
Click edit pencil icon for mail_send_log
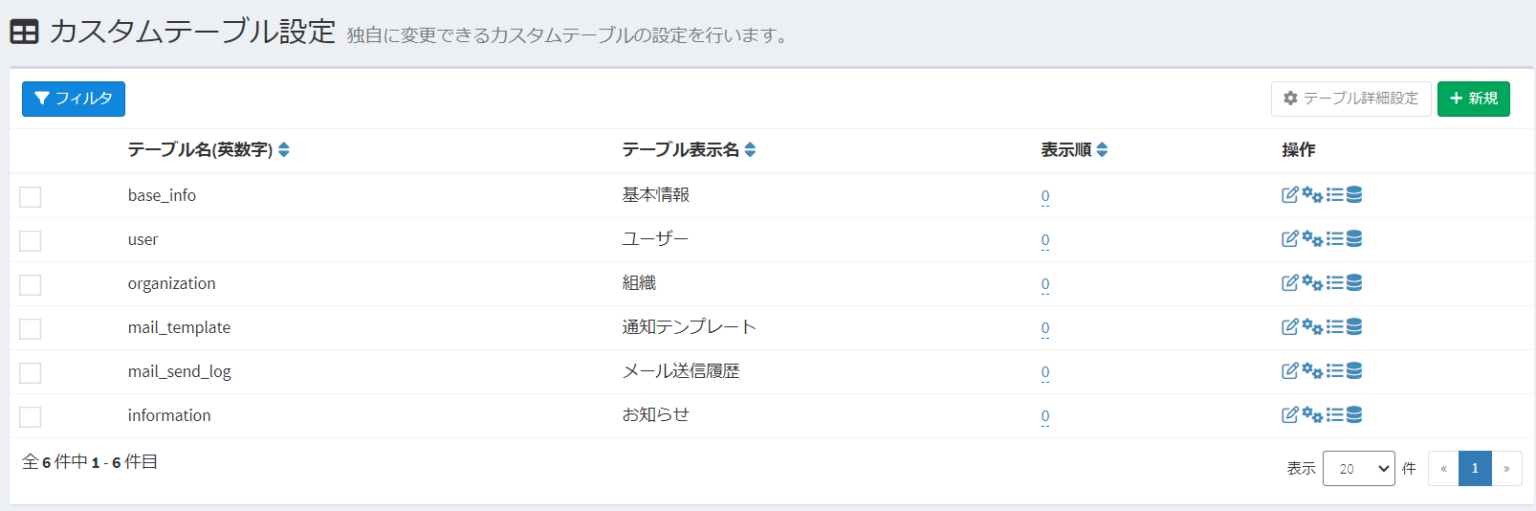click(1290, 371)
